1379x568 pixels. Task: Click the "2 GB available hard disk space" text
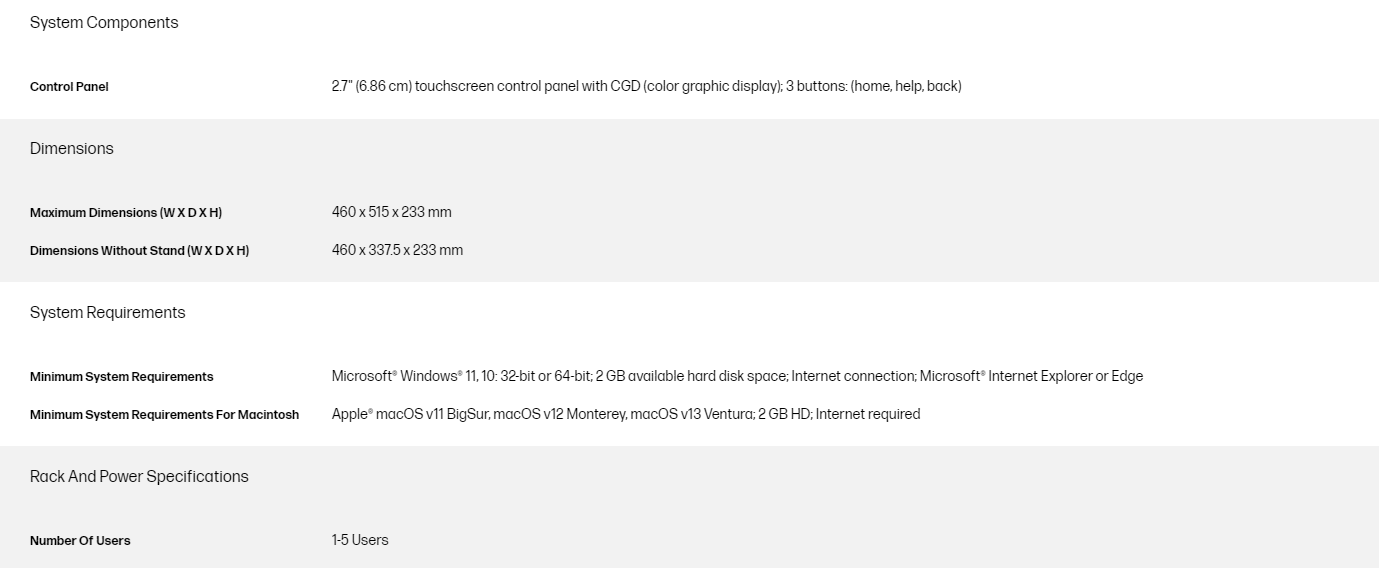691,376
